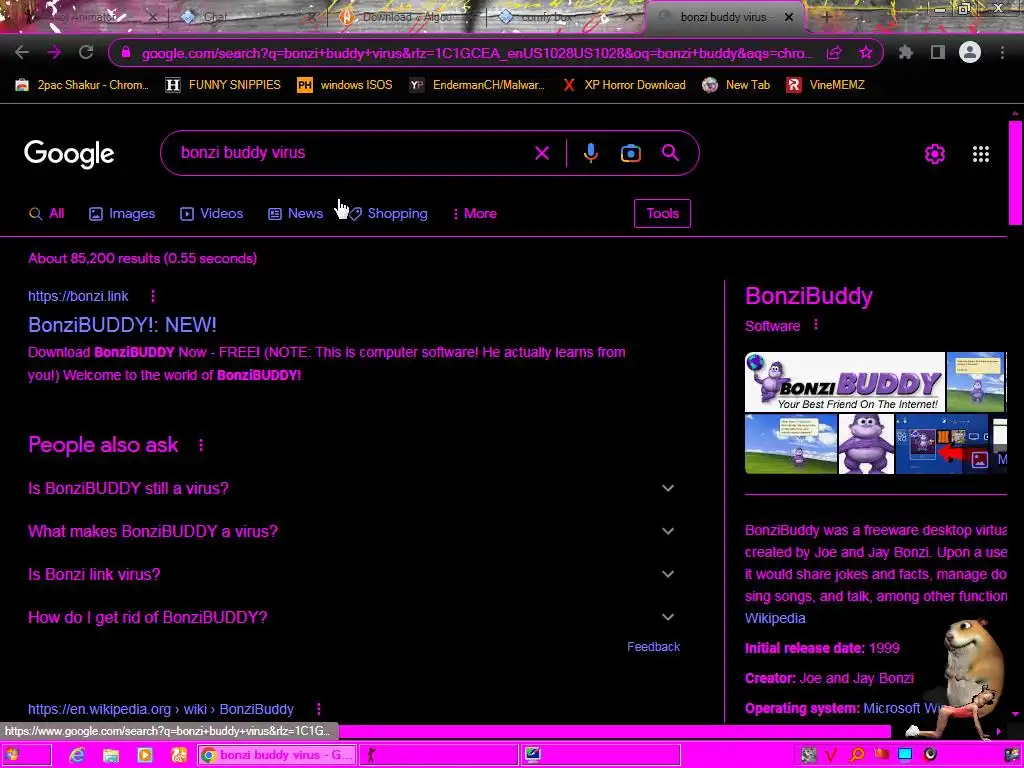Click the horizontal scrollbar at page bottom
The image size is (1024, 768).
click(614, 731)
